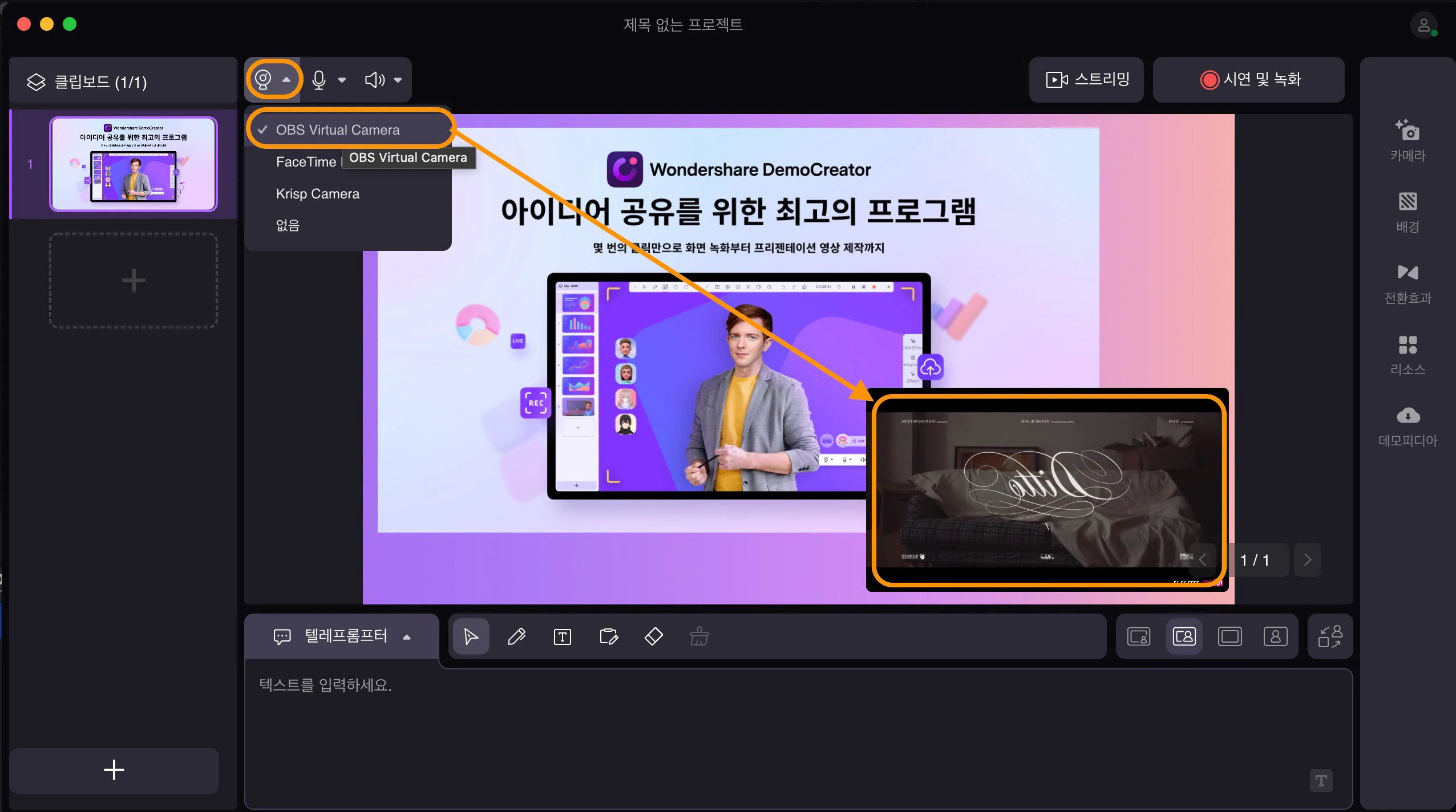Viewport: 1456px width, 812px height.
Task: Open the 카메라 panel in the sidebar
Action: (x=1408, y=140)
